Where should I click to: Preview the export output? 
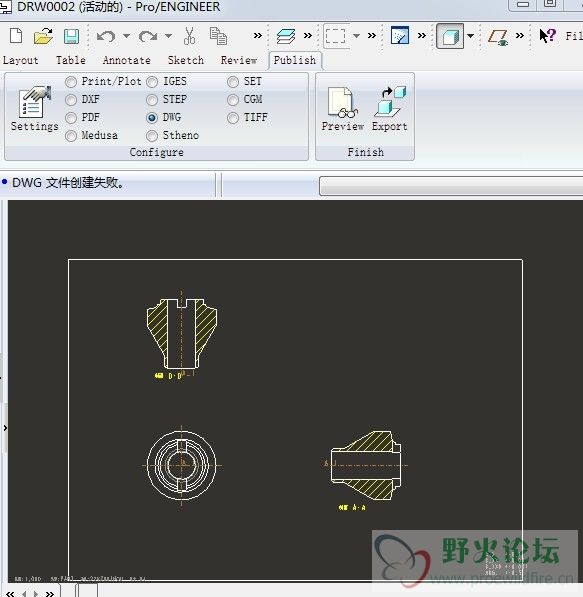coord(342,110)
